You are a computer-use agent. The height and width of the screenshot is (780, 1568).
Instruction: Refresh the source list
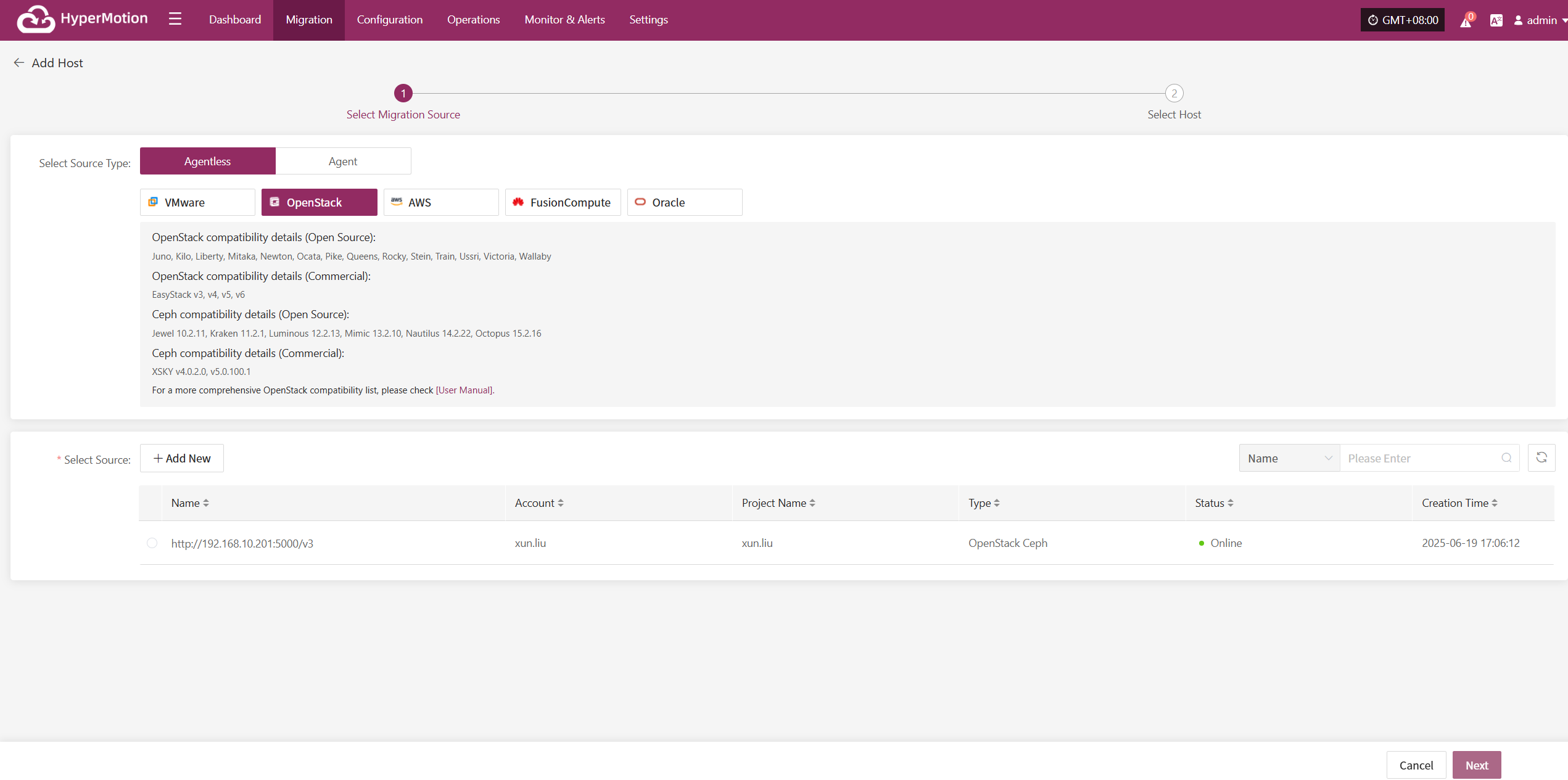(x=1541, y=458)
